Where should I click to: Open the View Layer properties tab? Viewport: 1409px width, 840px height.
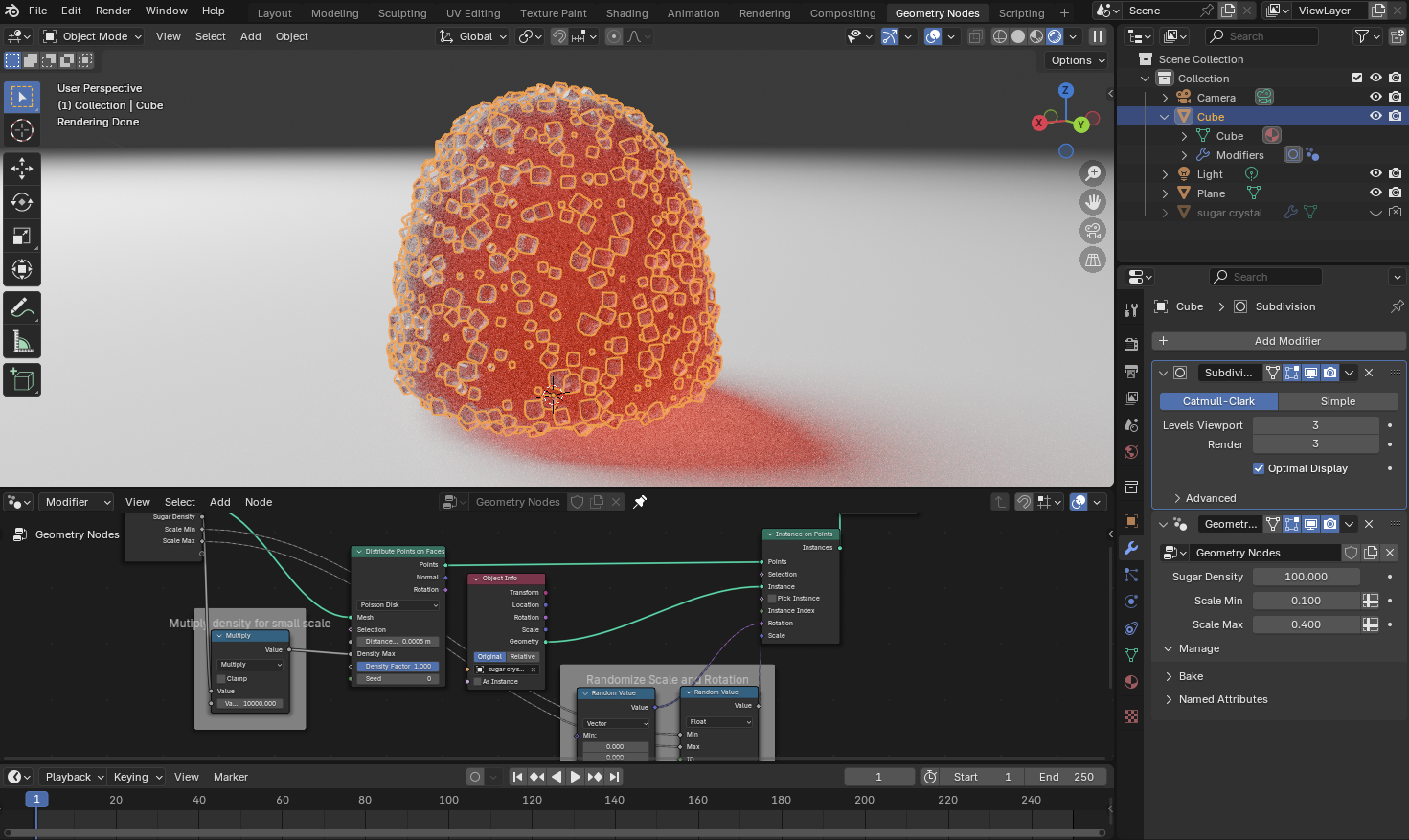coord(1131,397)
